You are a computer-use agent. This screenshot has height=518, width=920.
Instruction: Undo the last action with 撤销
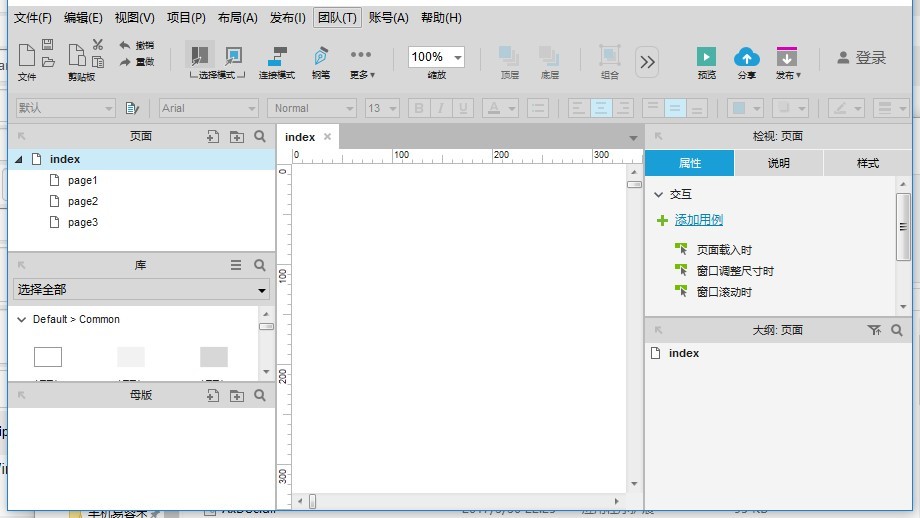[x=136, y=45]
